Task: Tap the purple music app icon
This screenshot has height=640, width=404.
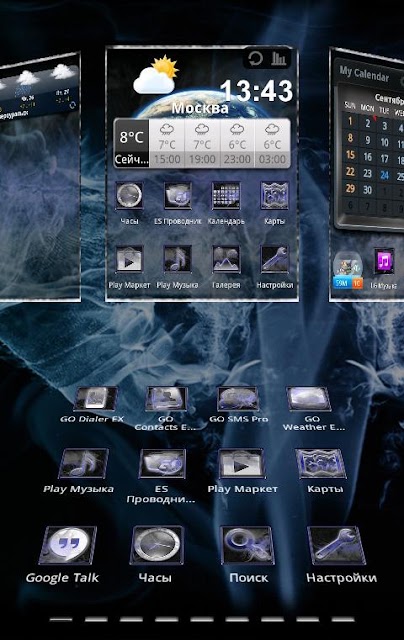Action: [384, 261]
